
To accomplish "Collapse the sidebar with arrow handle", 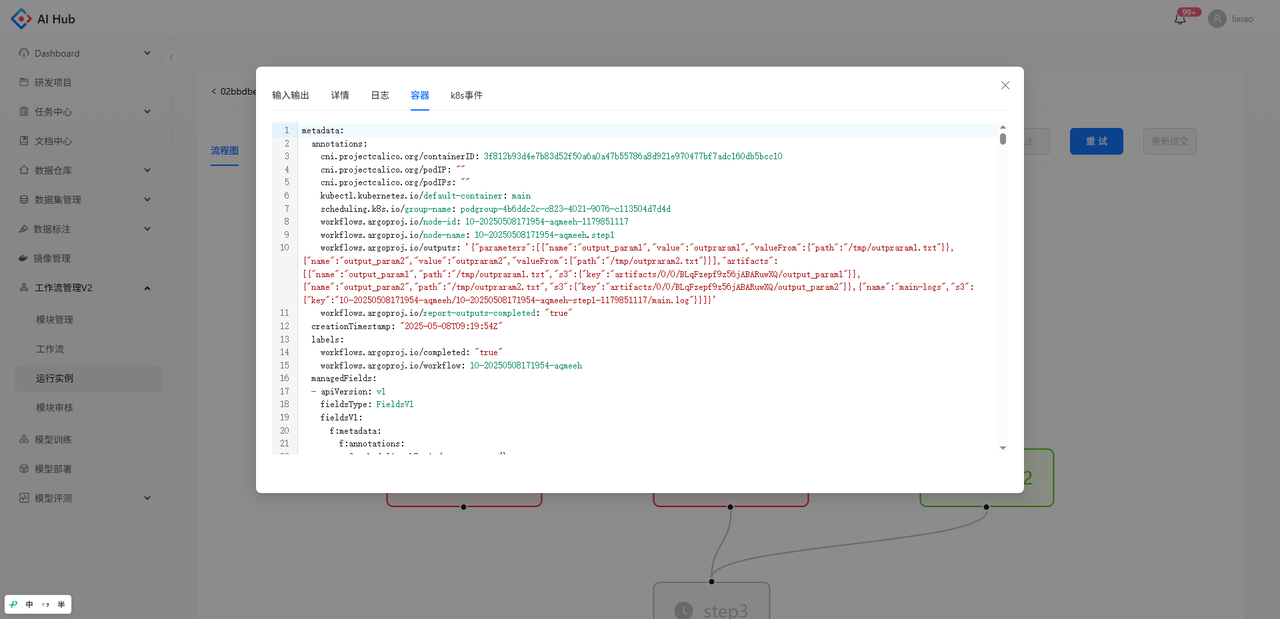I will [x=171, y=57].
